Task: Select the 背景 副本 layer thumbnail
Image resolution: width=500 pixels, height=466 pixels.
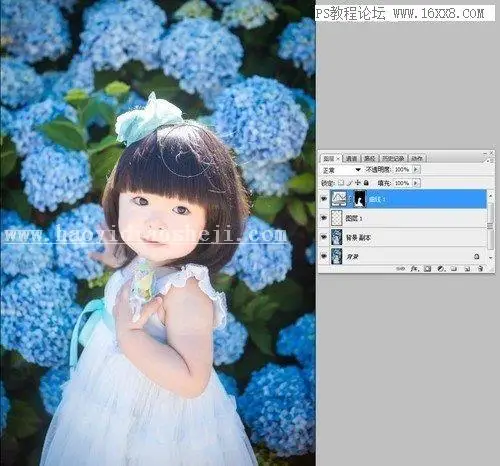Action: tap(337, 237)
